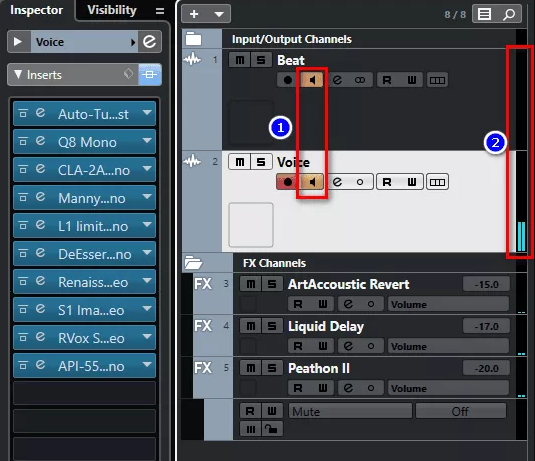Click the add track plus button

point(194,14)
